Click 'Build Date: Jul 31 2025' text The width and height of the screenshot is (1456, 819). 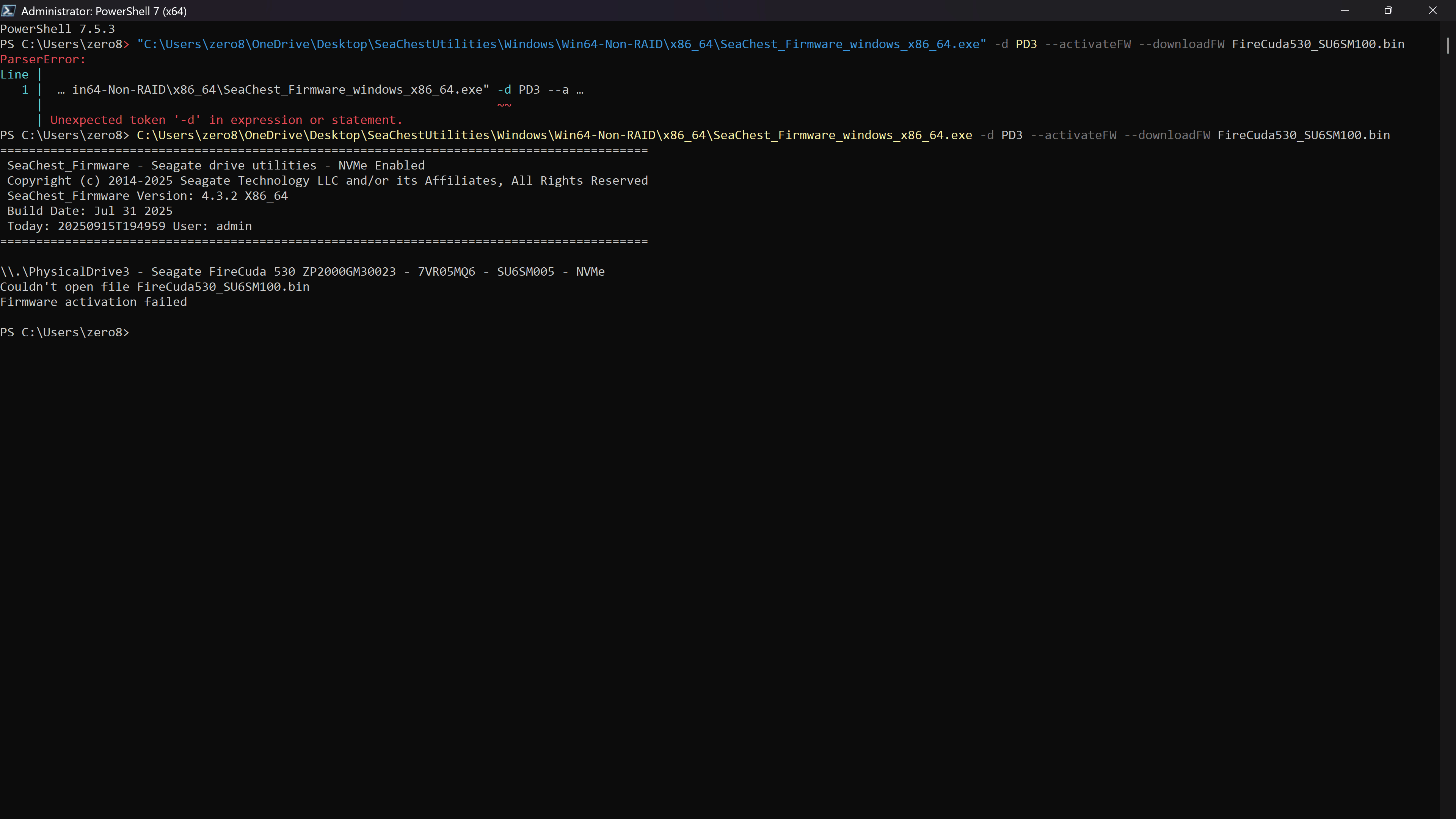click(89, 211)
